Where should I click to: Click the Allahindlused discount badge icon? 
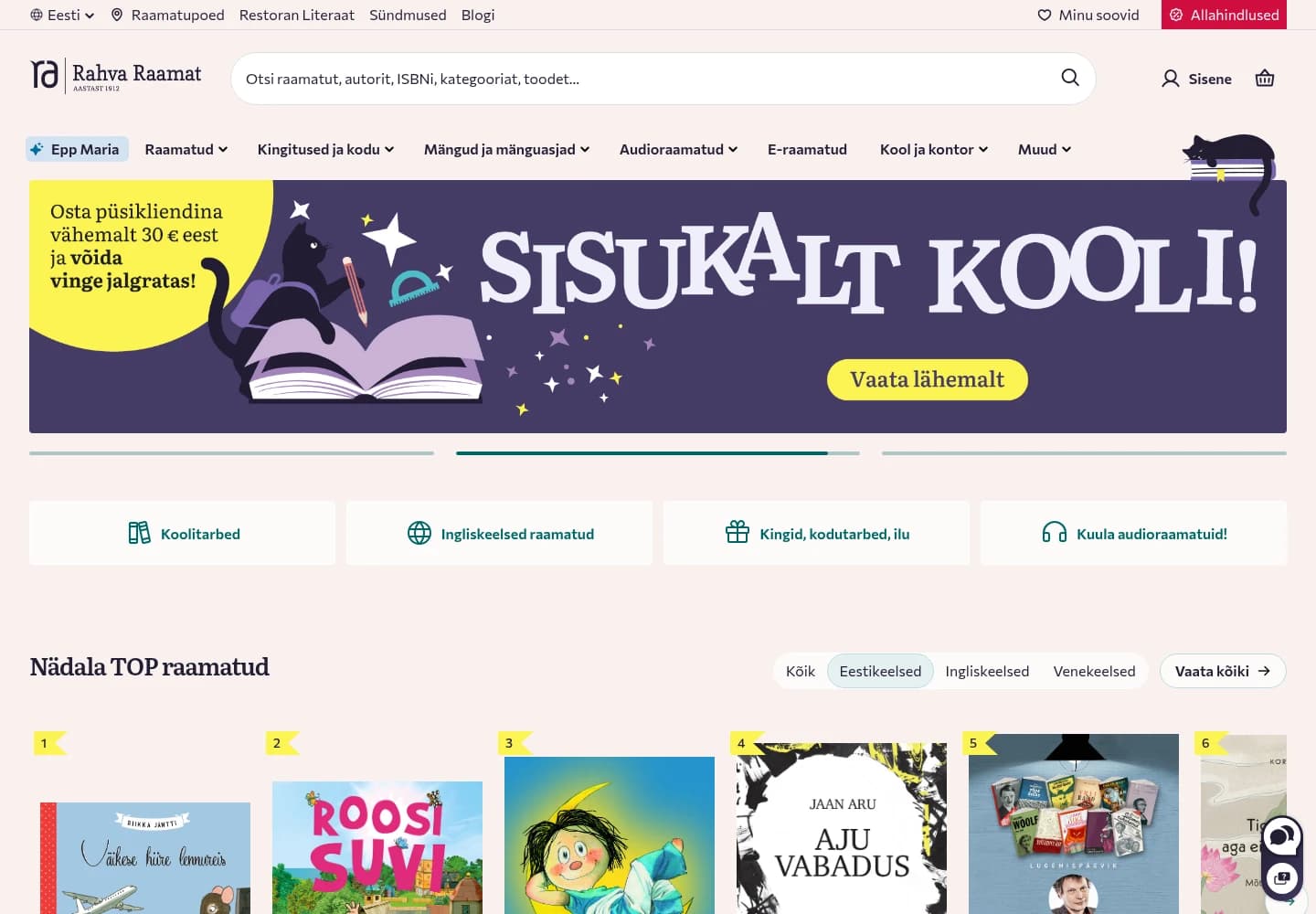pos(1176,15)
